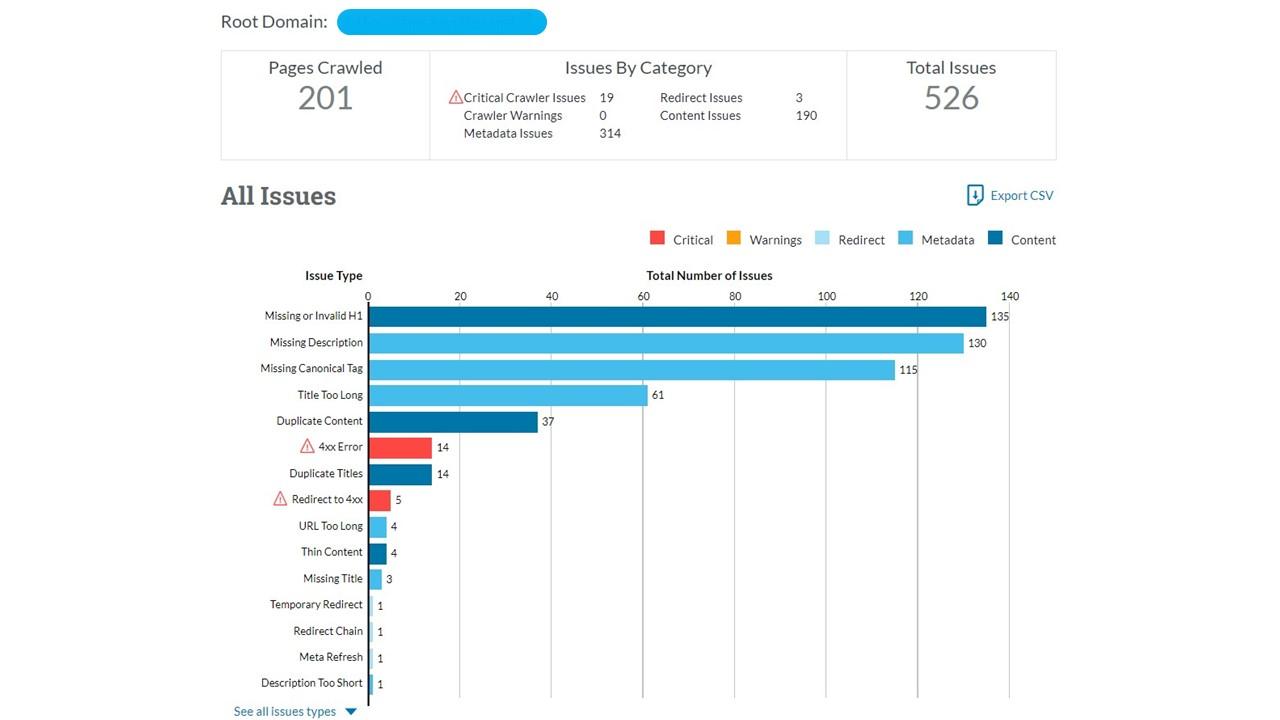Select the Duplicate Content issue label

320,421
